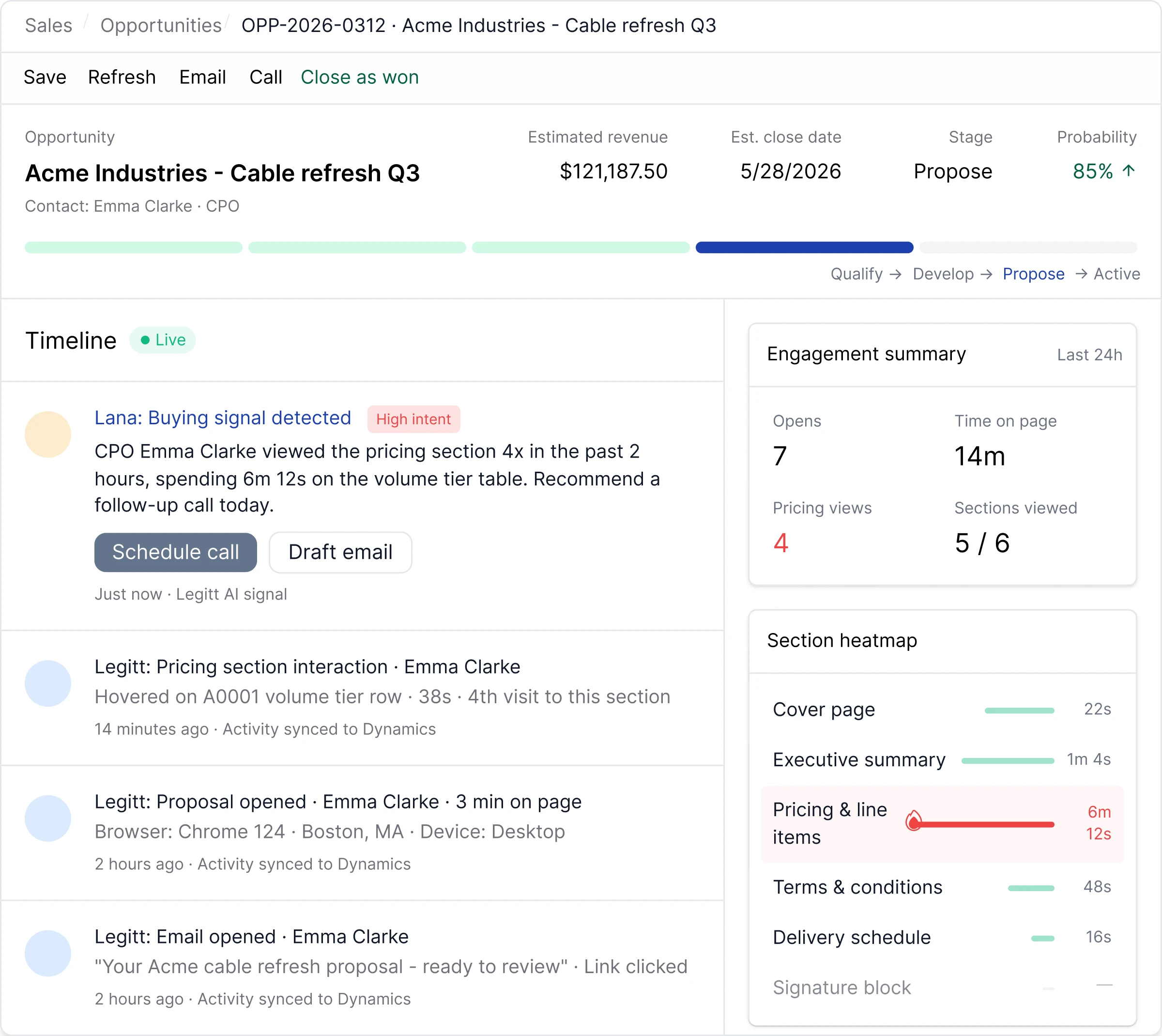Screen dimensions: 1162x1036
Task: Open Email opened timeline entry
Action: (251, 936)
